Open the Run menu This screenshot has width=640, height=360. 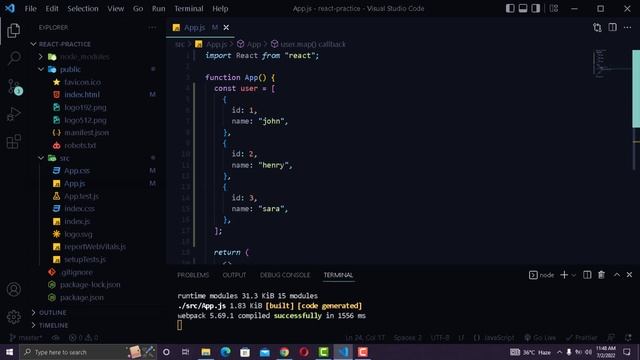click(158, 9)
